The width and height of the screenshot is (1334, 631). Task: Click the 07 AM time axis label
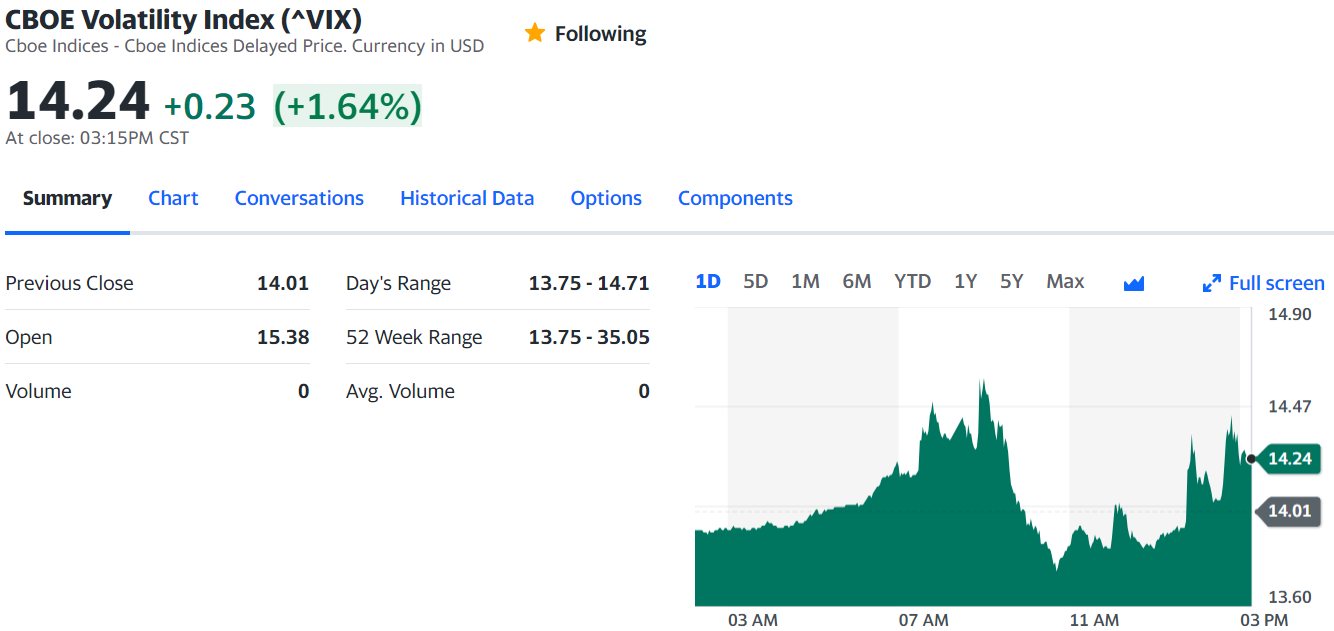click(923, 620)
